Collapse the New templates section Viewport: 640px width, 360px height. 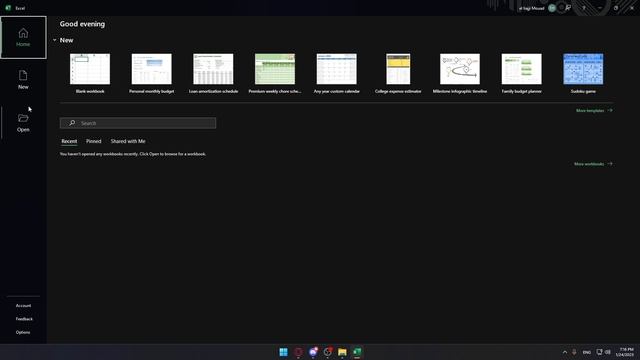54,40
